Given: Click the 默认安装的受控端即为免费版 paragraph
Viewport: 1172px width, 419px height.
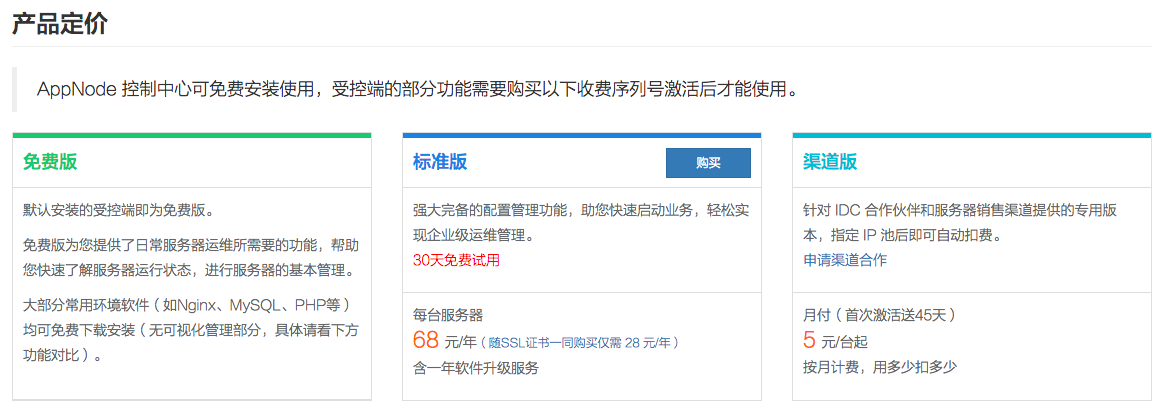Looking at the screenshot, I should click(119, 210).
